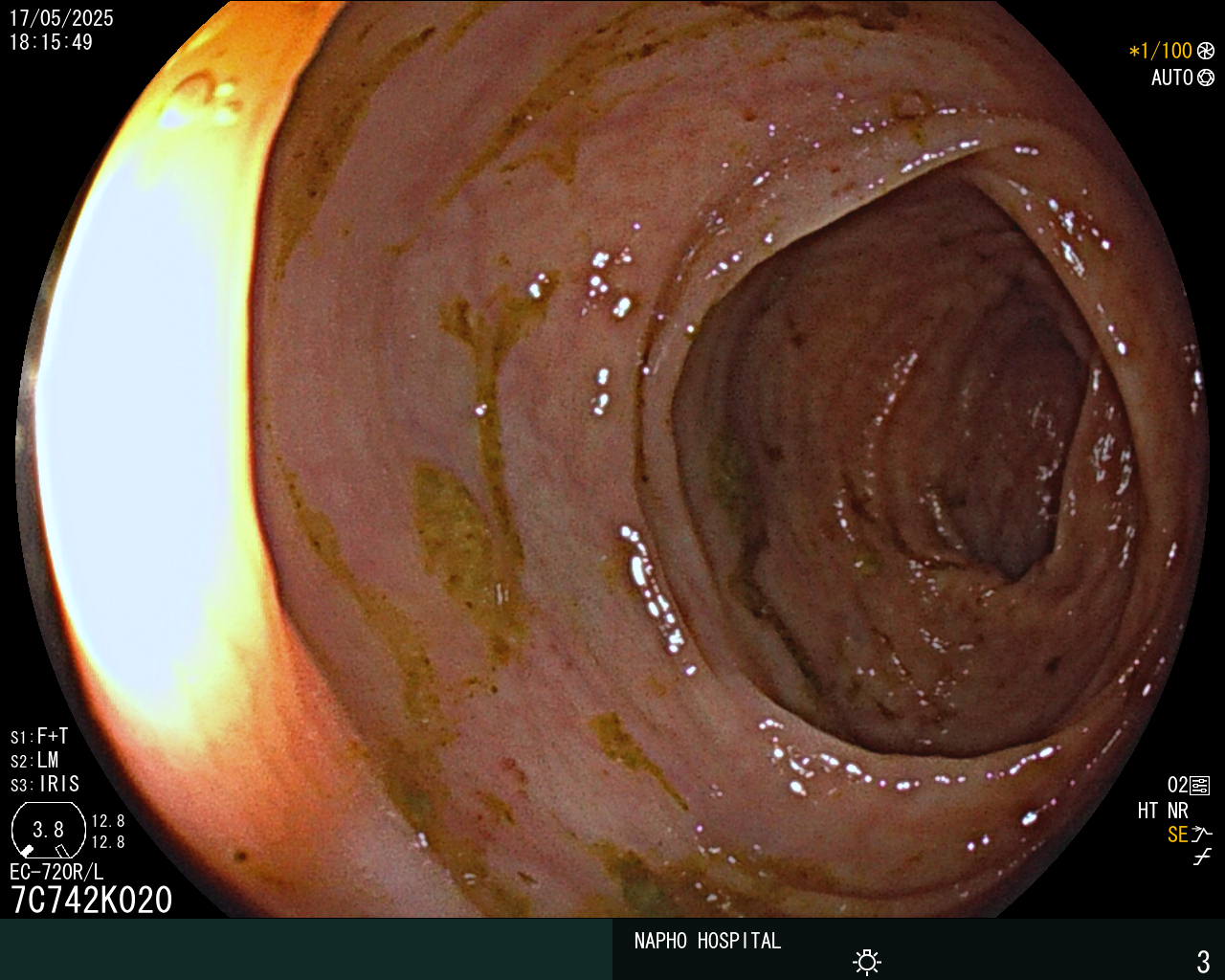Screen dimensions: 1225x980
Task: Click the S3: IRIS switch assignment
Action: point(45,784)
